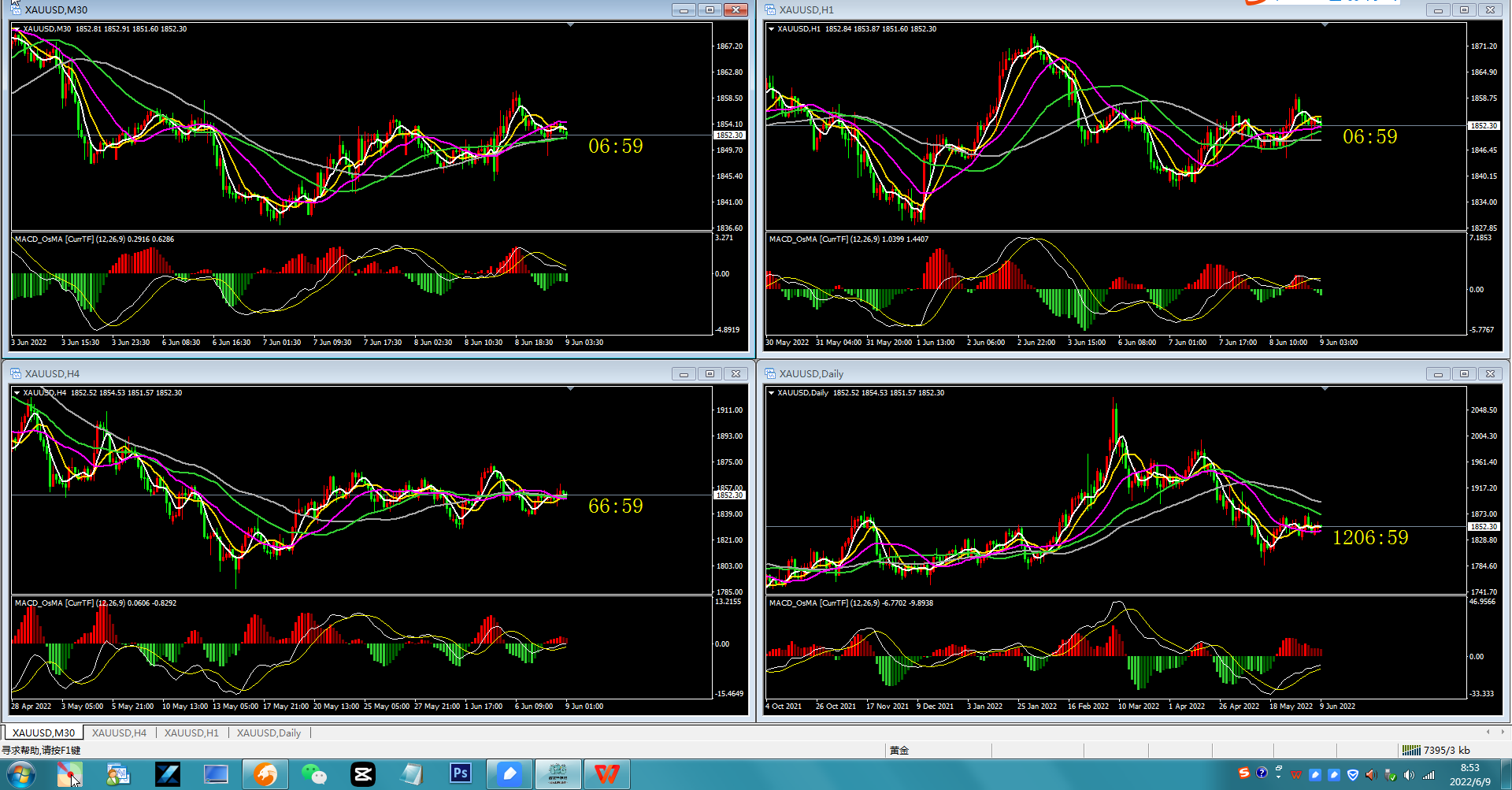
Task: Click the Sogou input method tray icon
Action: (1244, 773)
